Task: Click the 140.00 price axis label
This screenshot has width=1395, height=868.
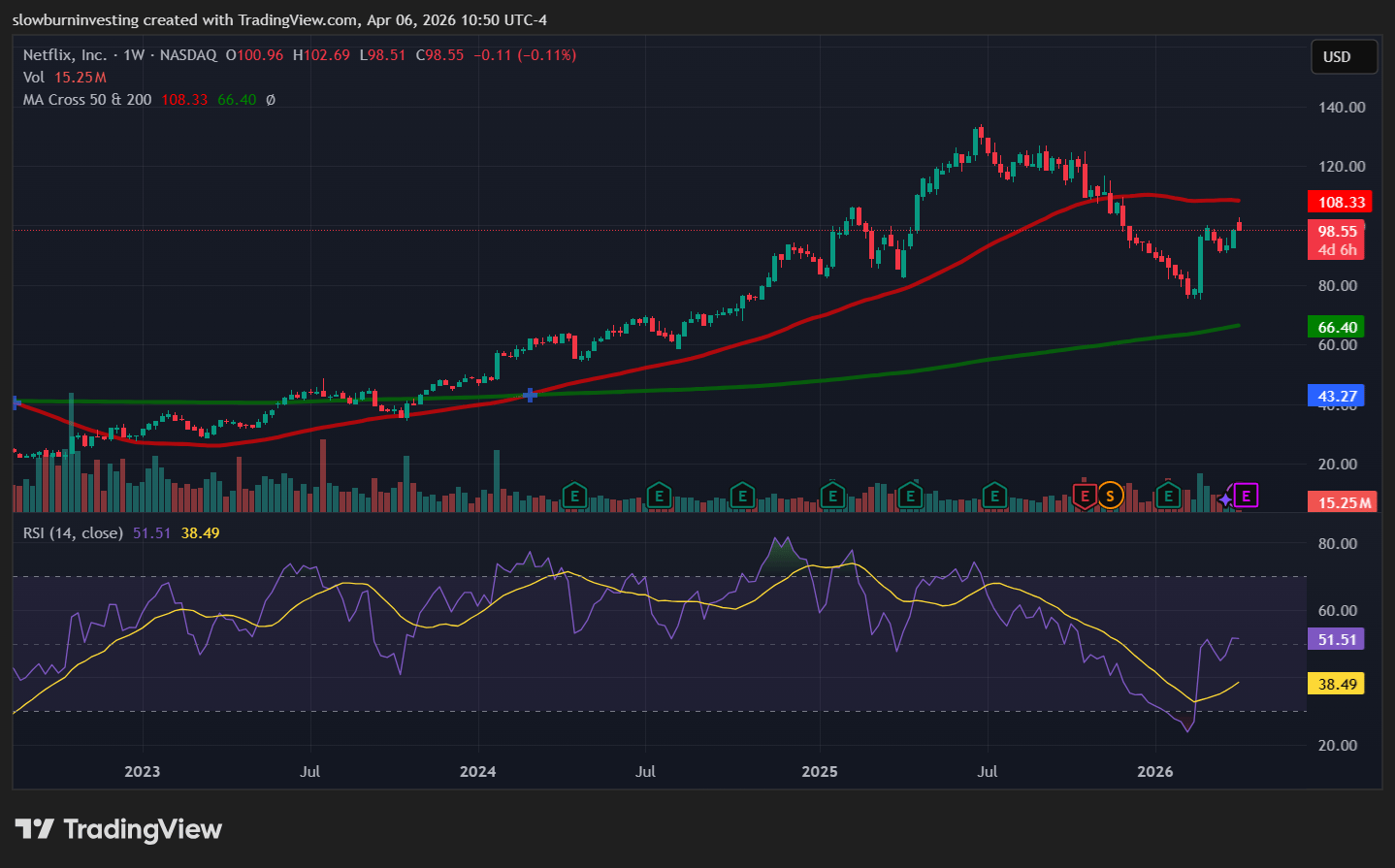Action: point(1342,108)
